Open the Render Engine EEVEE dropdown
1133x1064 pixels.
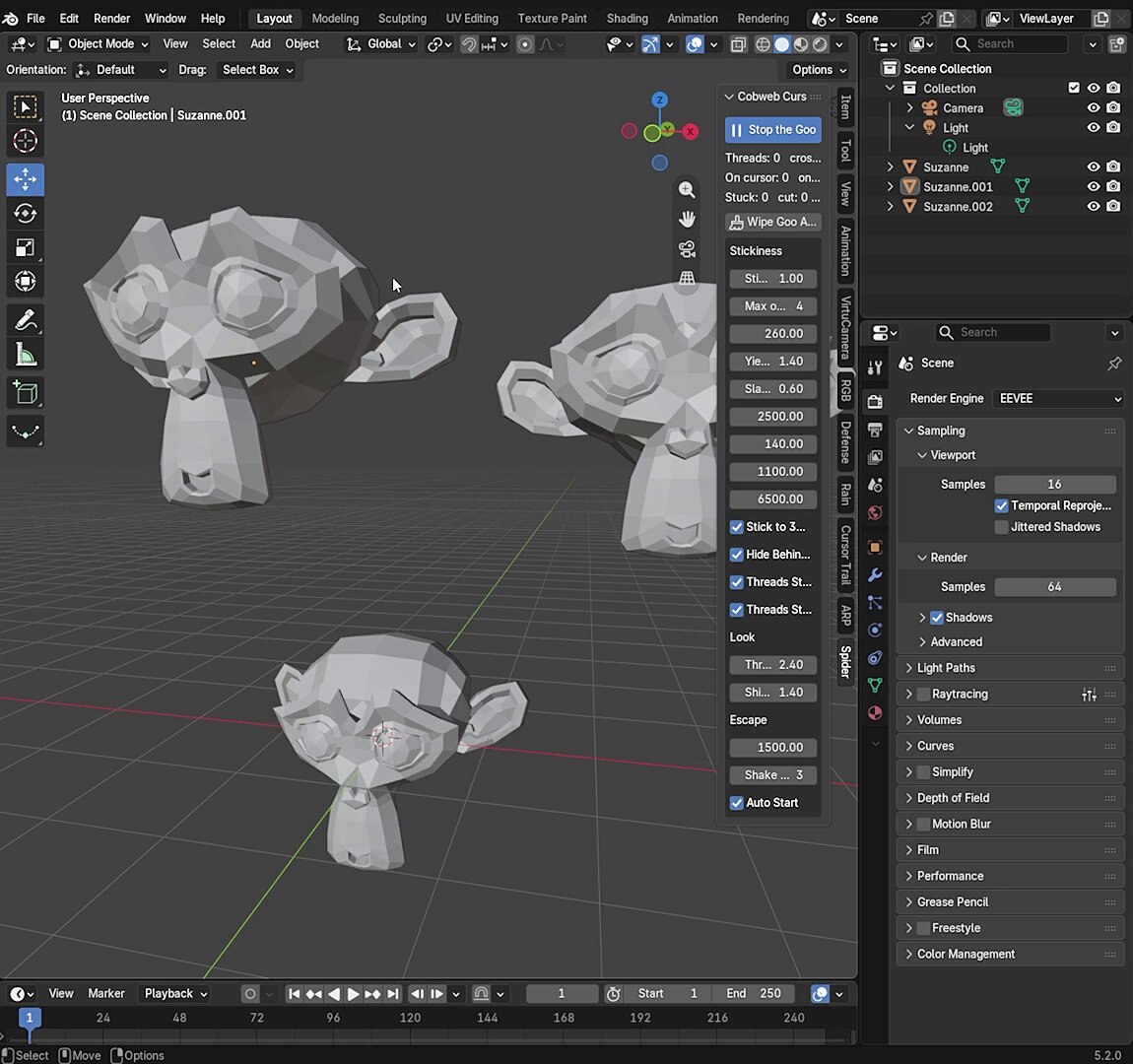coord(1058,399)
